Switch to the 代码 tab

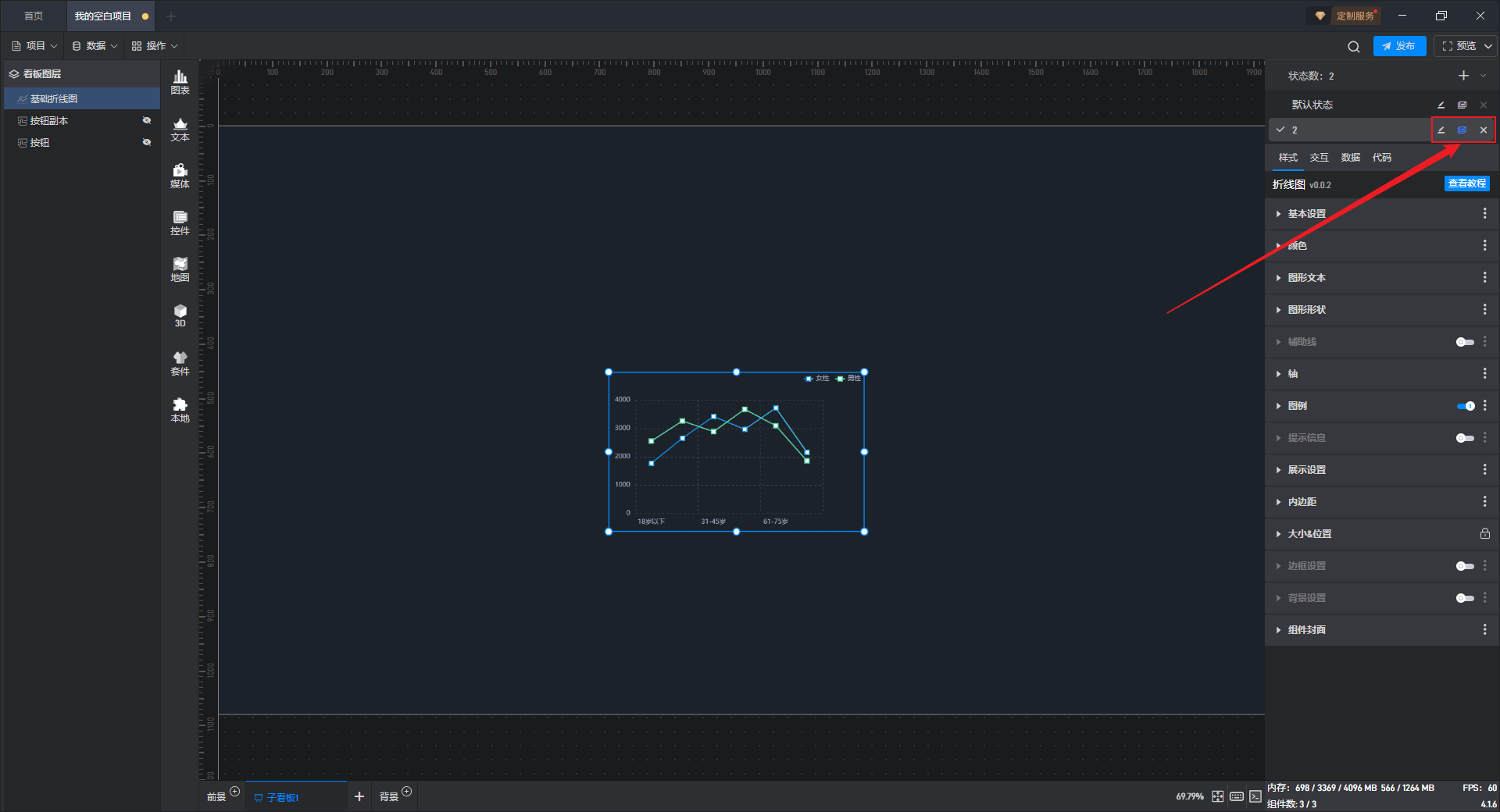point(1381,158)
